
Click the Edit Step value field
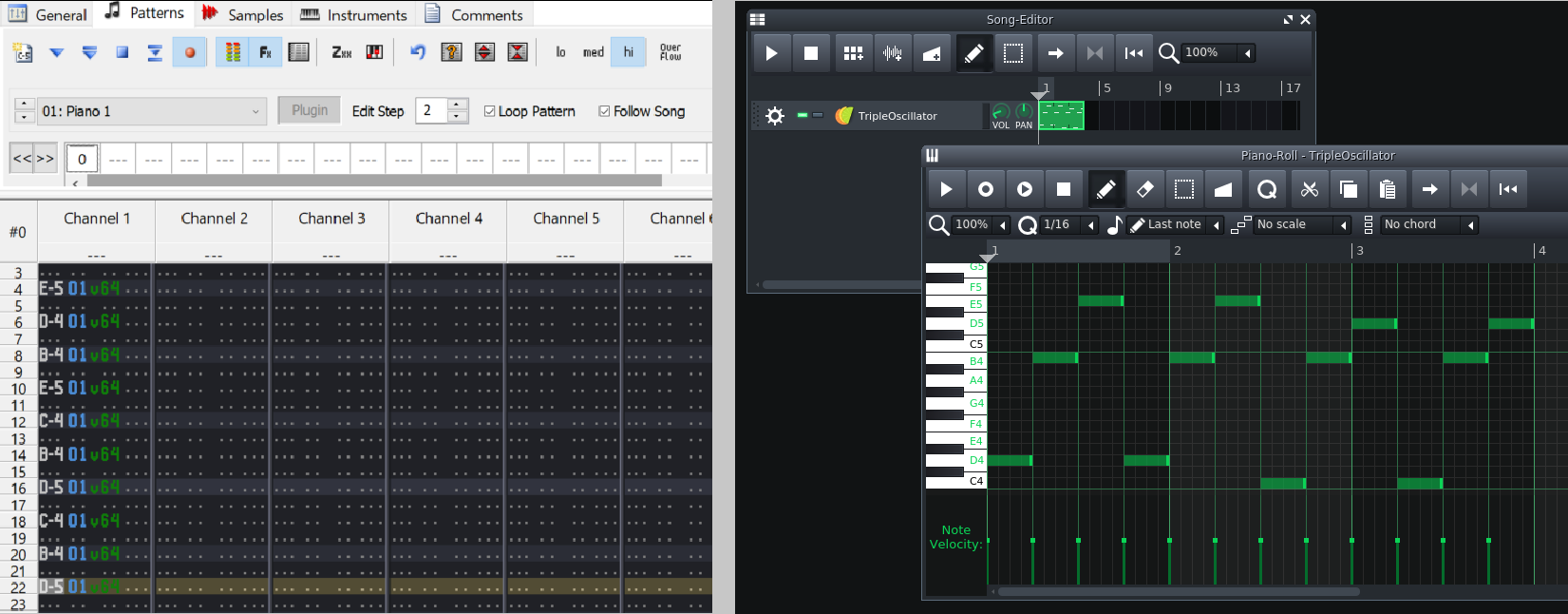pyautogui.click(x=432, y=111)
